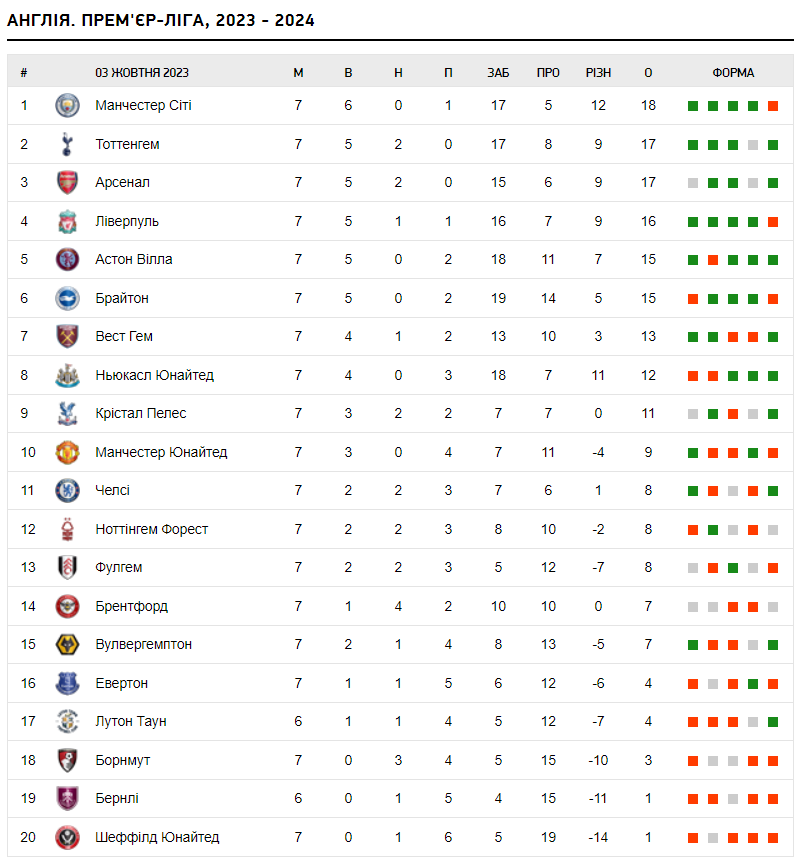Image resolution: width=794 pixels, height=866 pixels.
Task: Select the Wolverhampton wolf head logo
Action: click(67, 645)
